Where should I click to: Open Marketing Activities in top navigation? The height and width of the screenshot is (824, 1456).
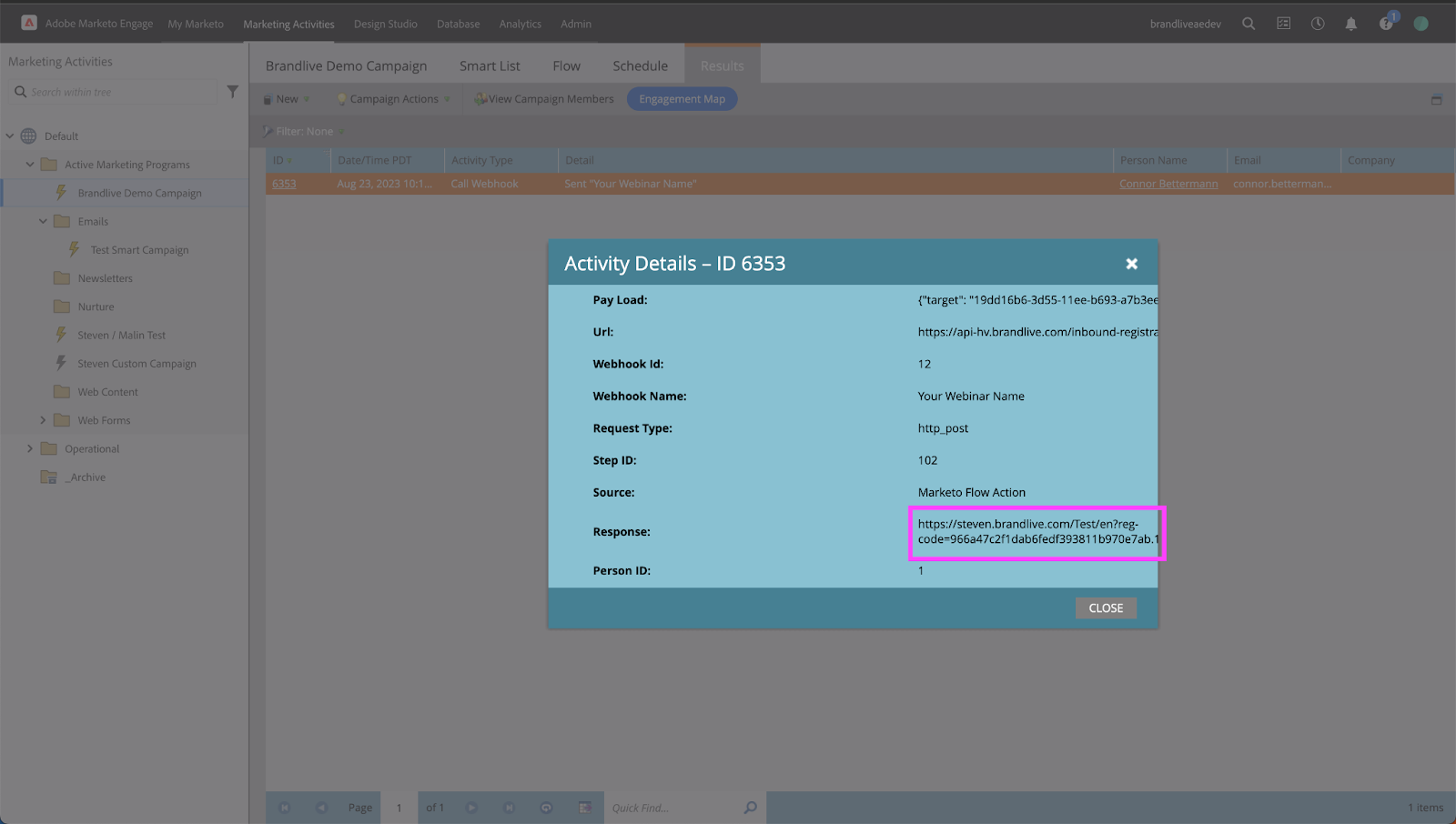point(288,25)
